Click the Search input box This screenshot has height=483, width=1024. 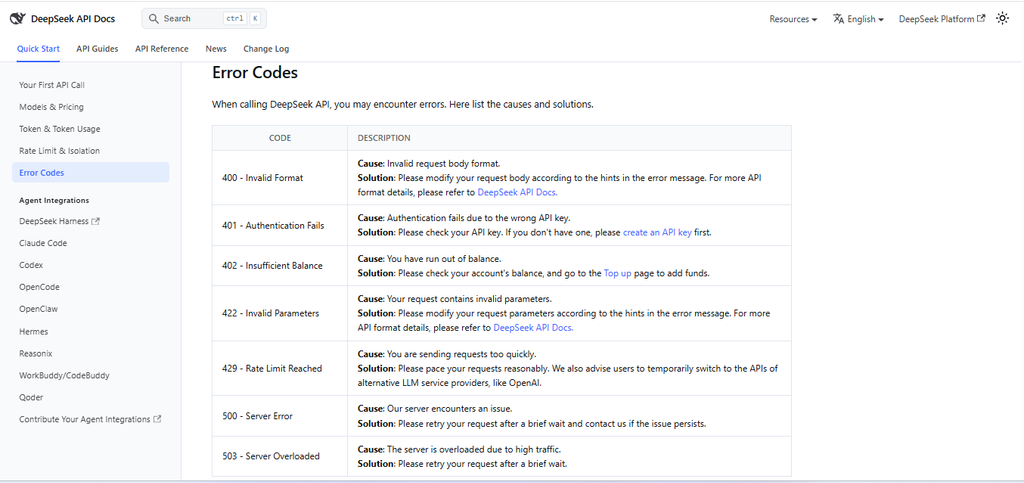(x=204, y=19)
